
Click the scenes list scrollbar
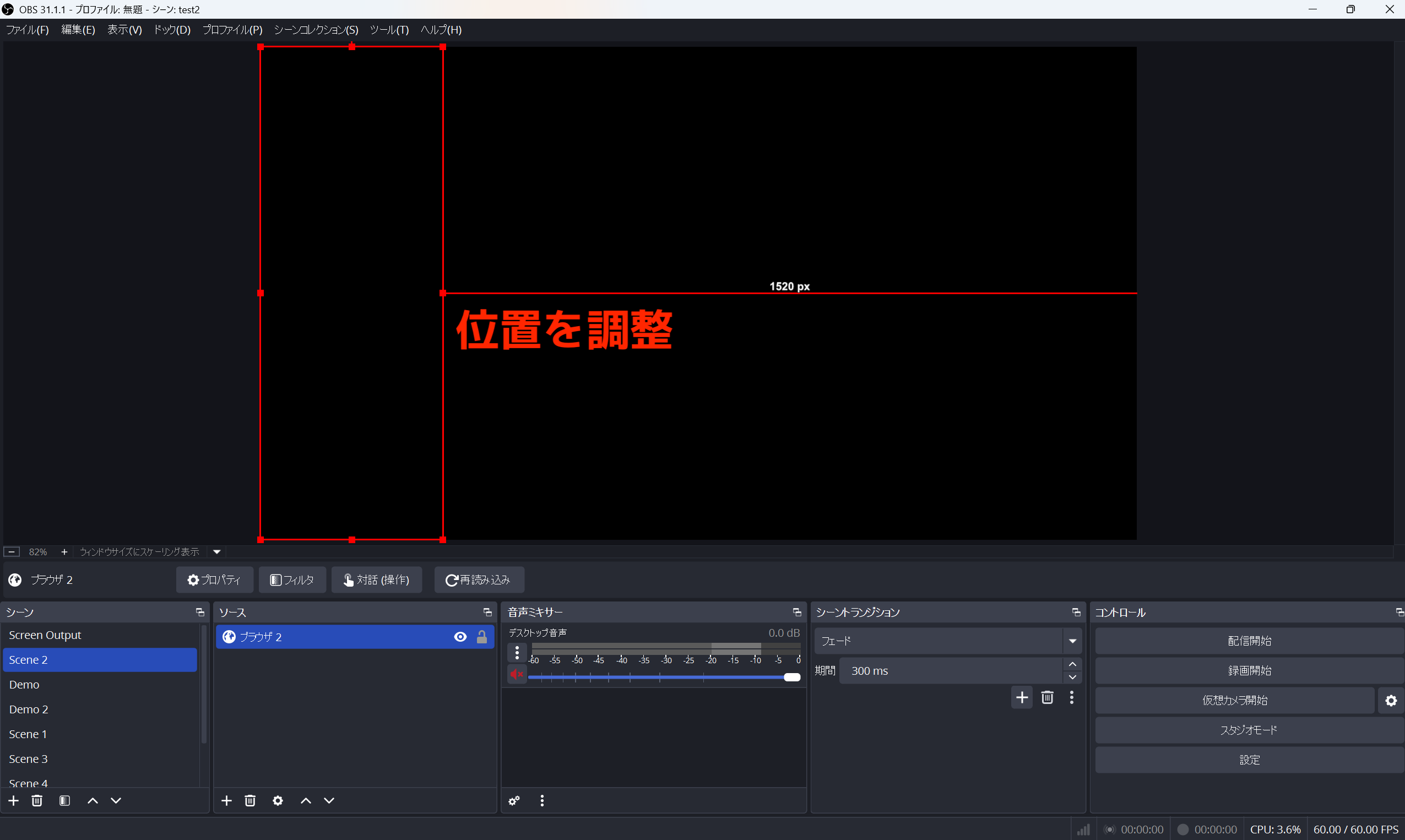[204, 685]
